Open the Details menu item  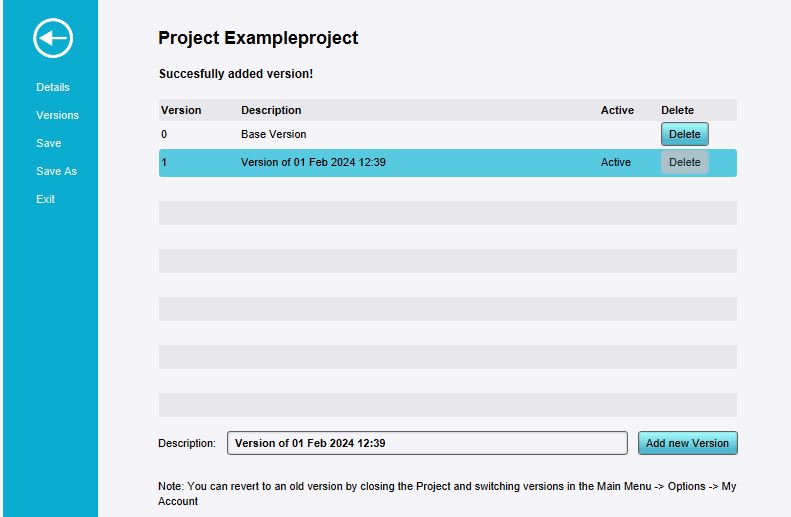coord(53,87)
